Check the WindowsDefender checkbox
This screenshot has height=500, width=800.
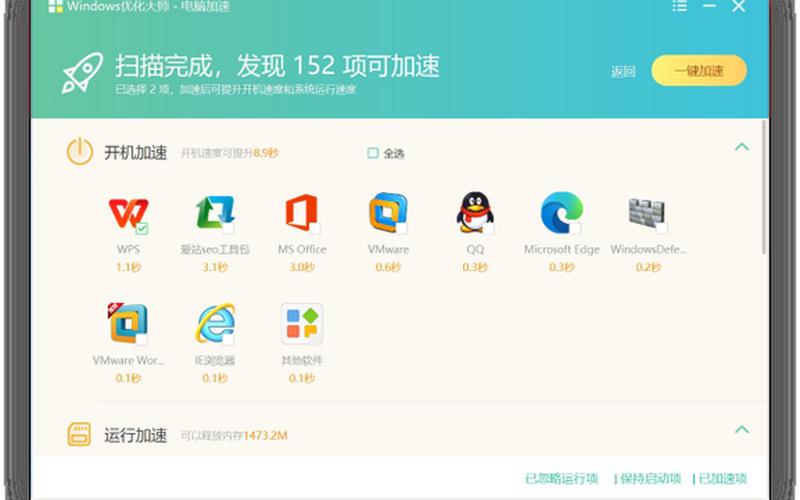[x=662, y=228]
